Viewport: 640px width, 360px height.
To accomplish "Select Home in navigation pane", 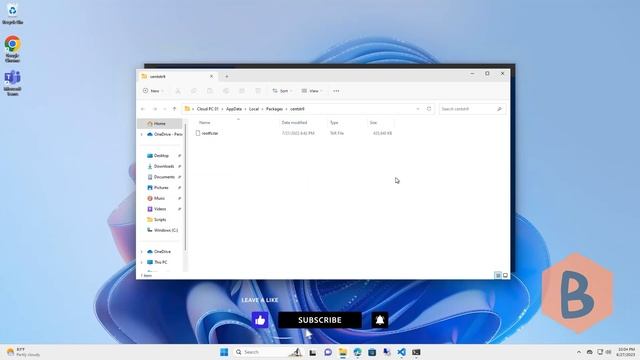I will pyautogui.click(x=160, y=123).
